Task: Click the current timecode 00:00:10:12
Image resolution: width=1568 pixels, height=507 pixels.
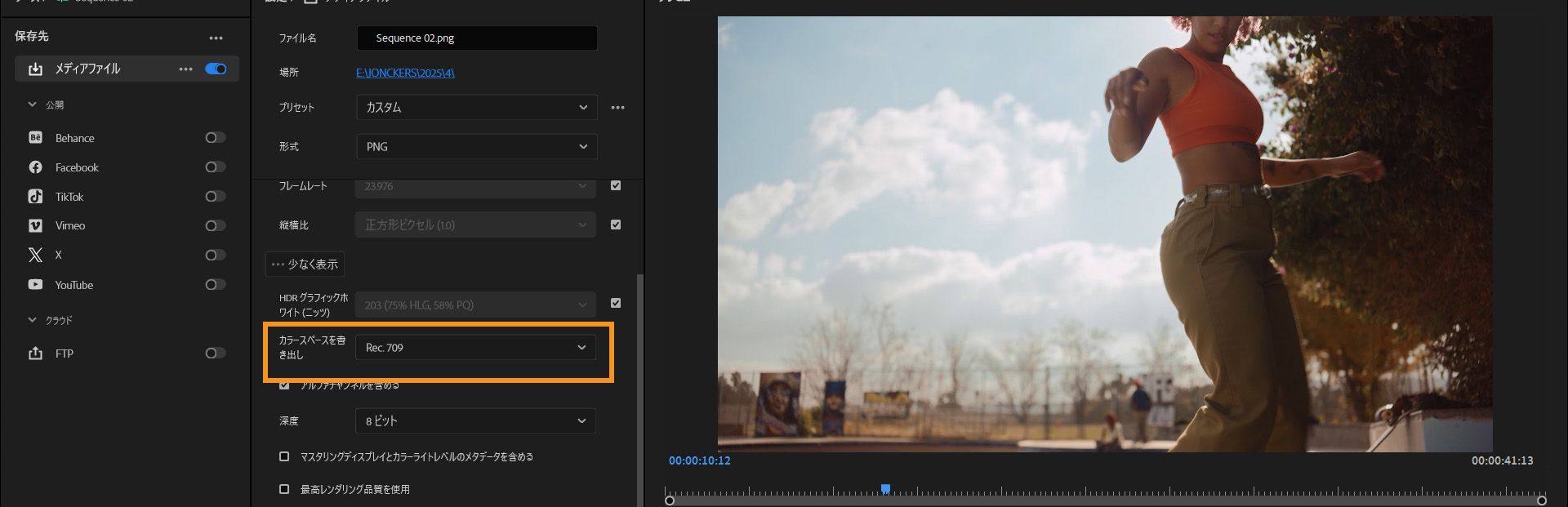Action: tap(700, 460)
